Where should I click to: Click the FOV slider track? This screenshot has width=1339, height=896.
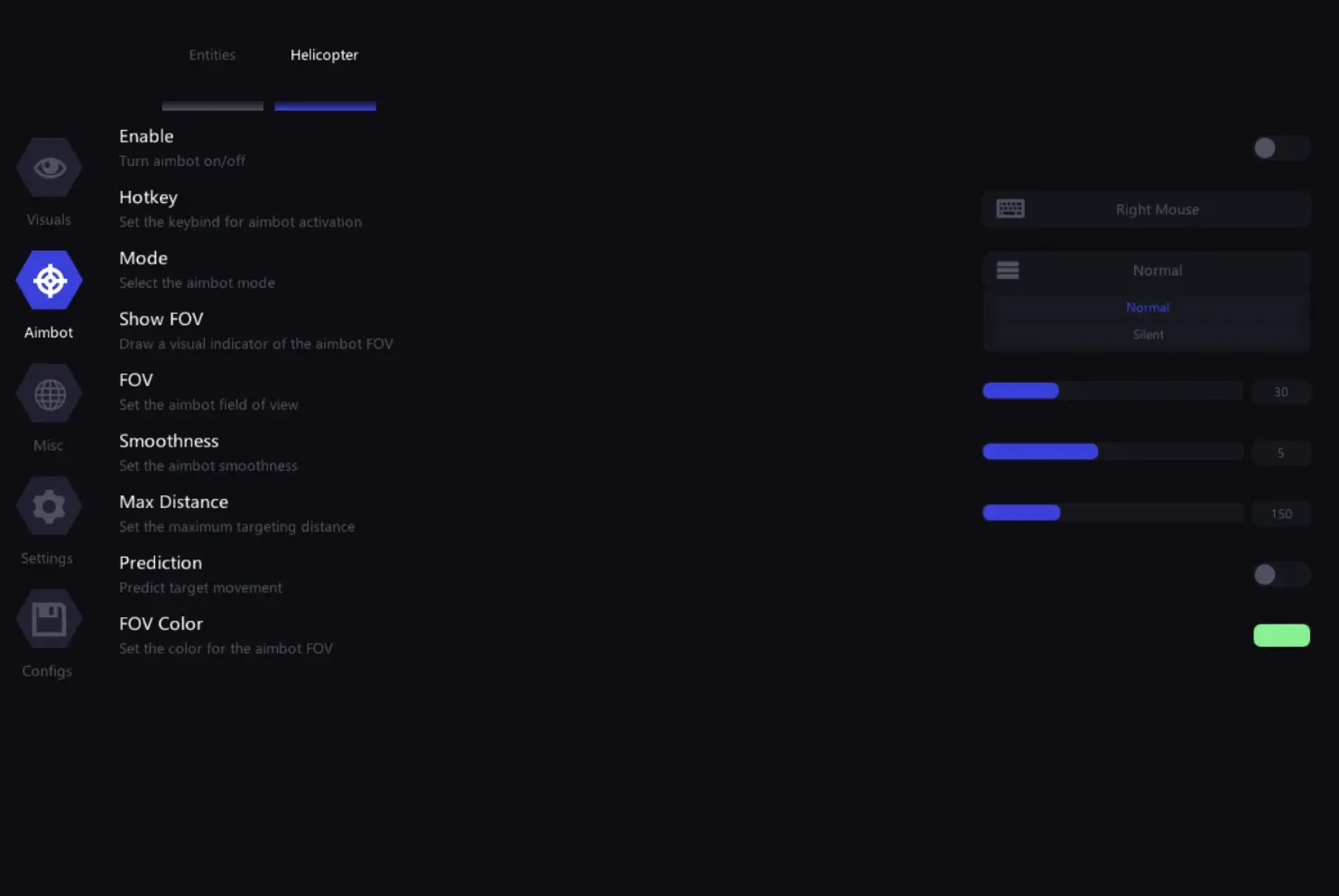(1113, 391)
